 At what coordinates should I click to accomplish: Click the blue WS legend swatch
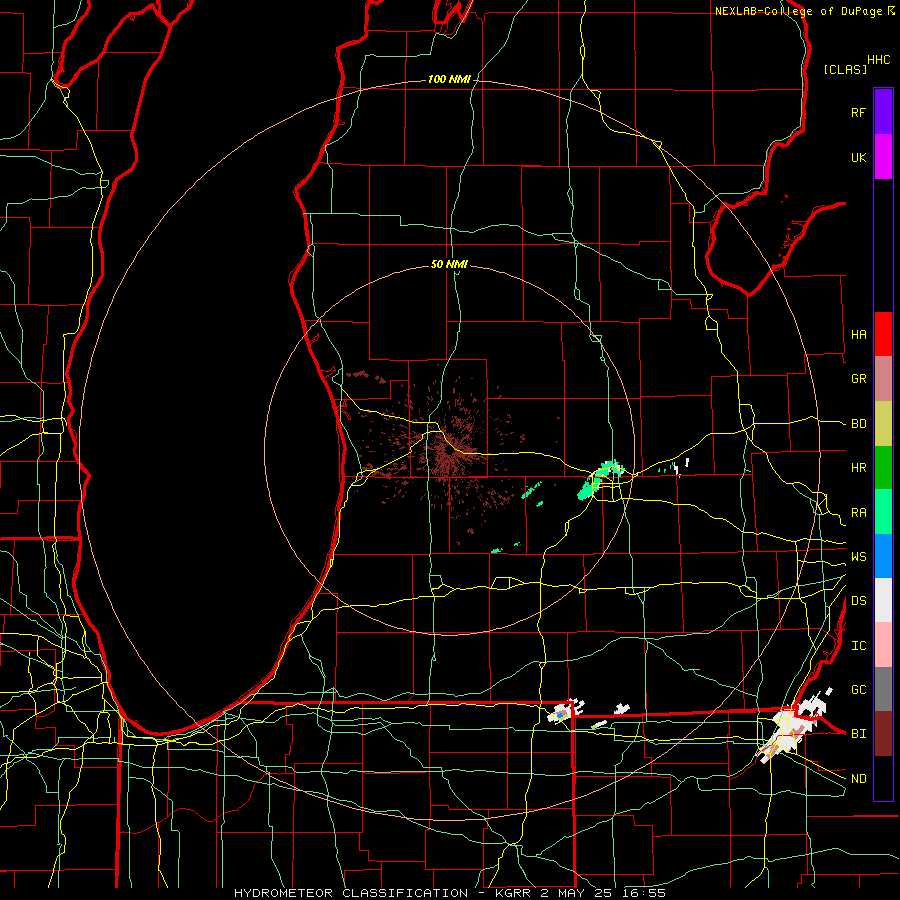tap(883, 556)
